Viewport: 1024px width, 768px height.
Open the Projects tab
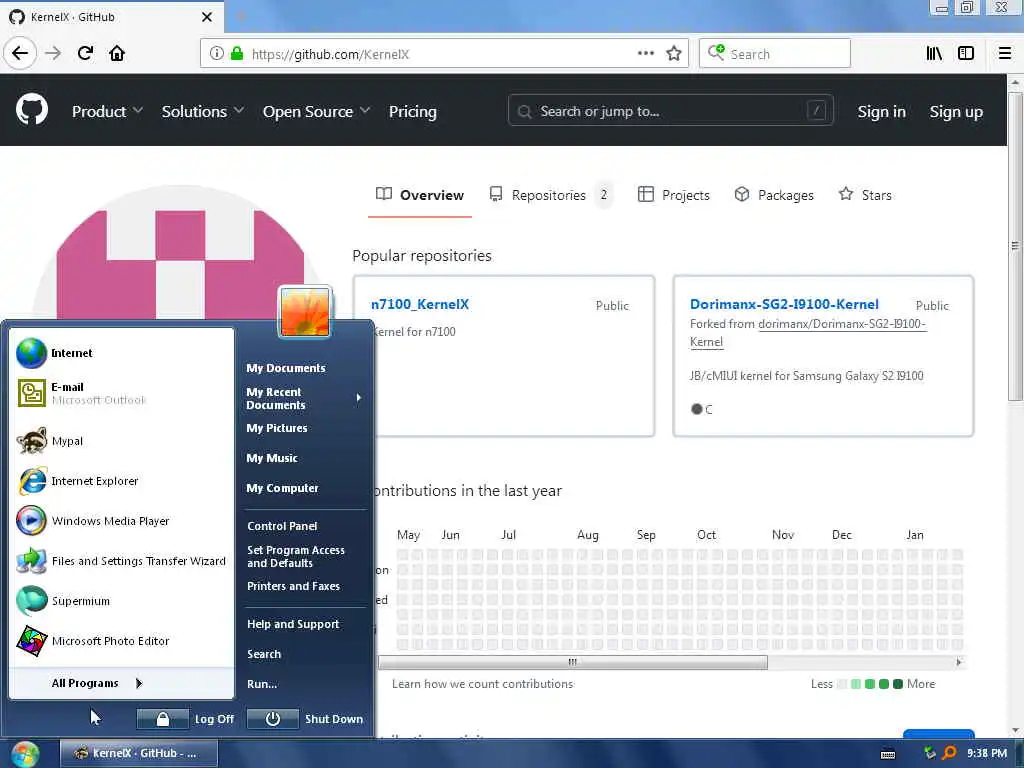tap(673, 195)
